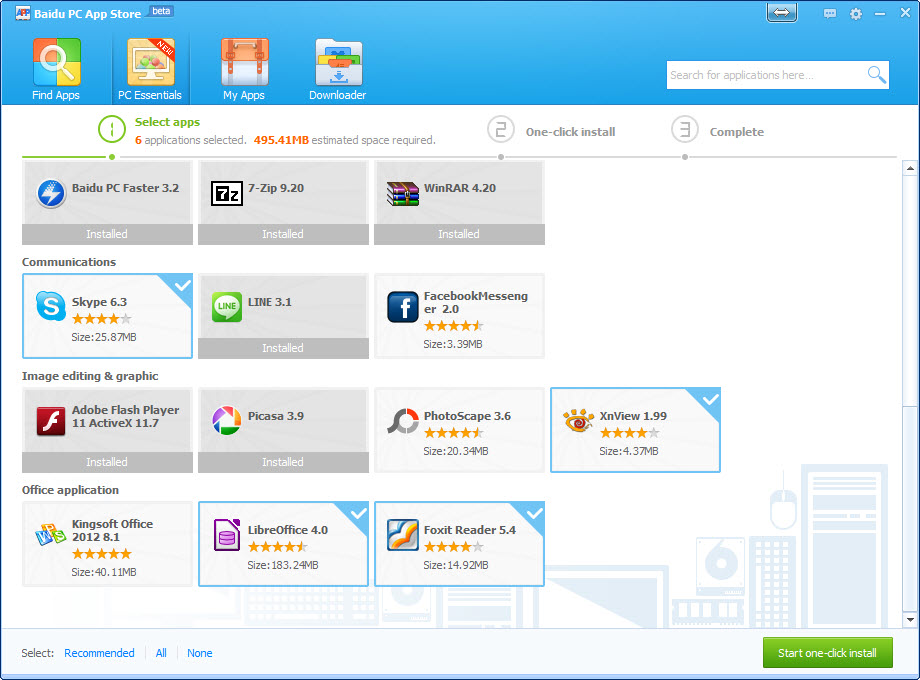Click Start one-click install button
920x680 pixels.
[827, 652]
